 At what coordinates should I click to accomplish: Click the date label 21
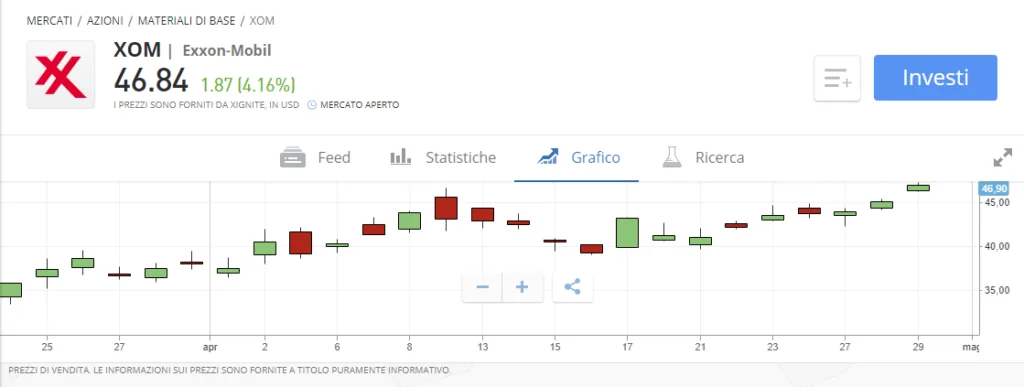tap(700, 347)
